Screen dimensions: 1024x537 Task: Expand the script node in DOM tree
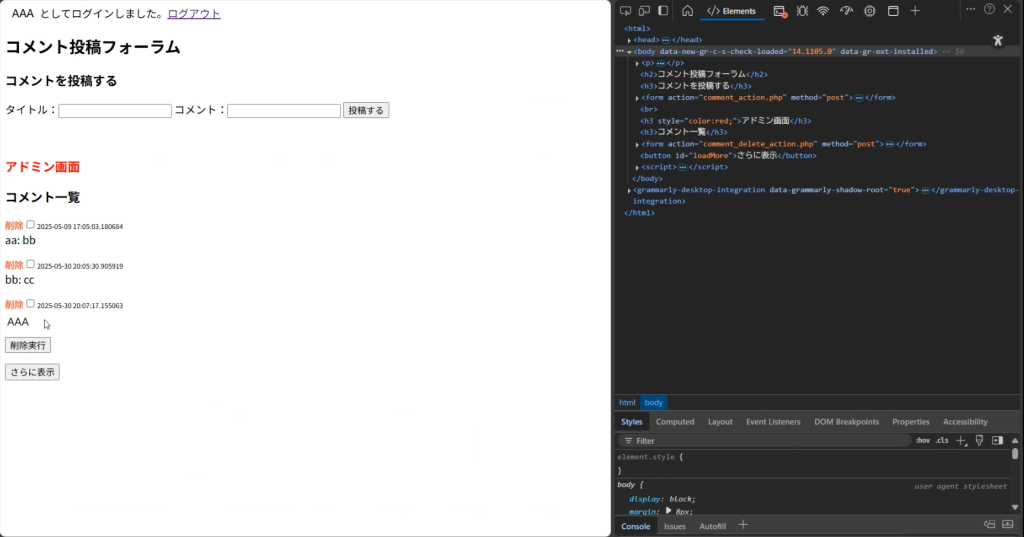[637, 167]
